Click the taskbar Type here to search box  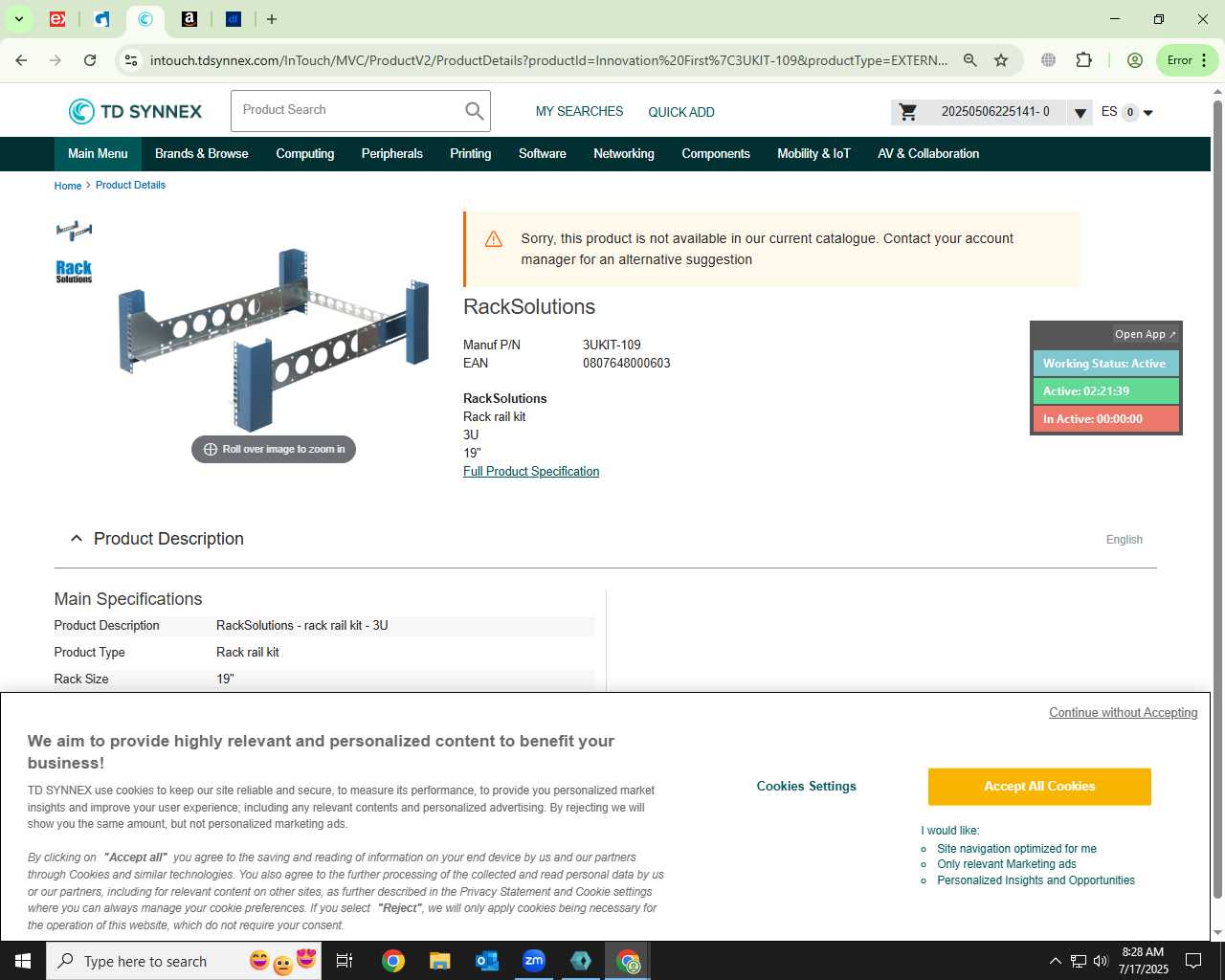tap(186, 961)
